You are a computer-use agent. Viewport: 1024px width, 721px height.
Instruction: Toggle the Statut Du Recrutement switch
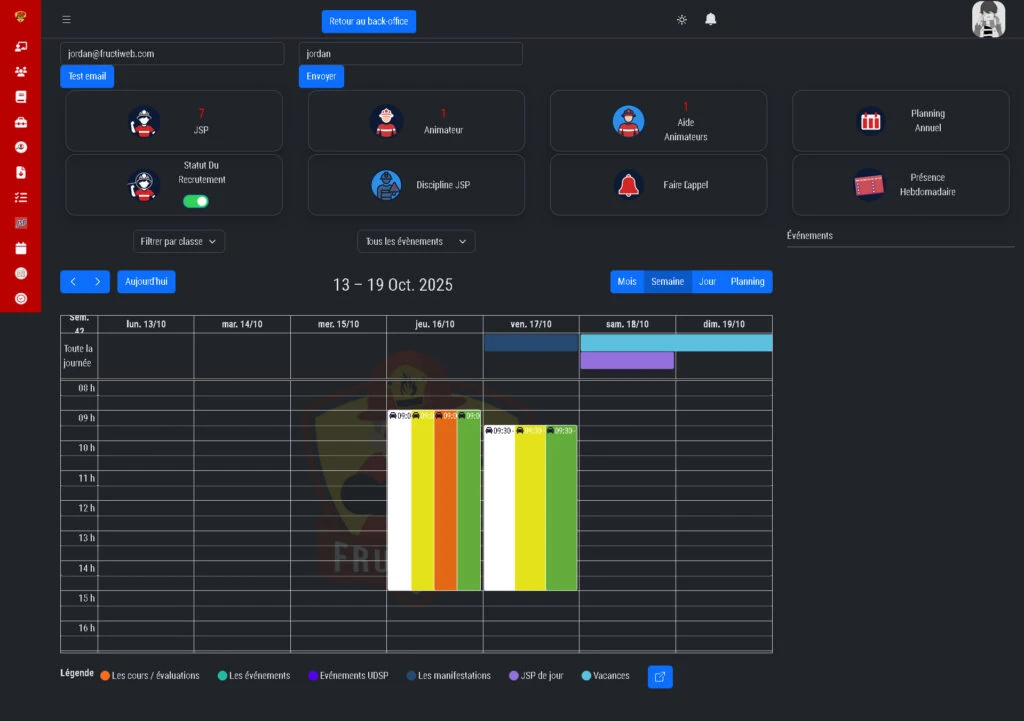[x=195, y=201]
